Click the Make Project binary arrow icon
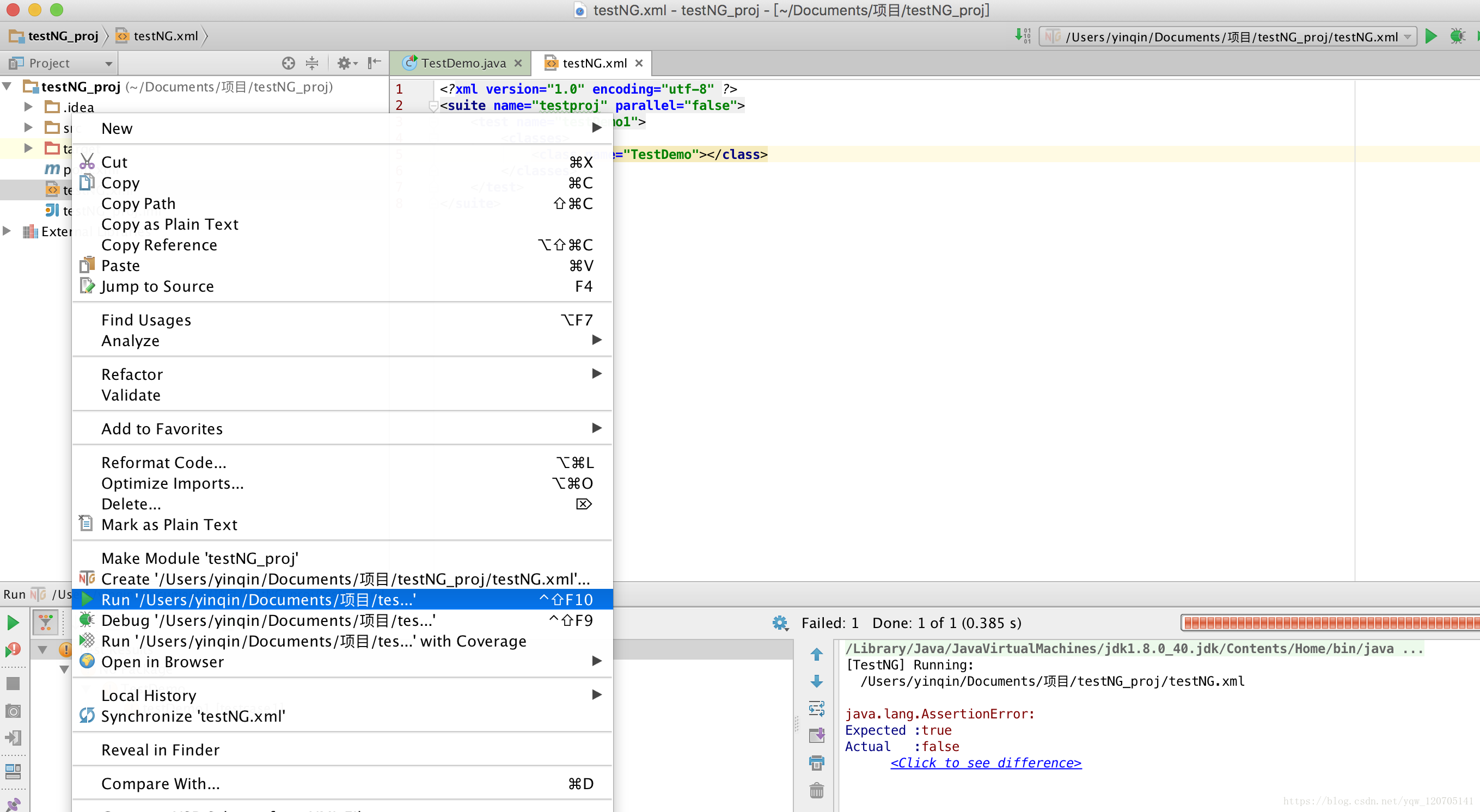Image resolution: width=1480 pixels, height=812 pixels. [x=1023, y=35]
